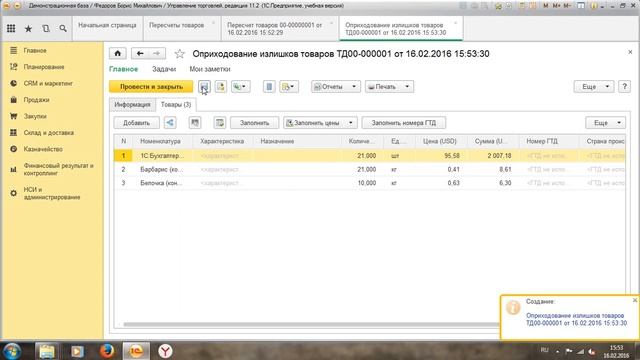The image size is (640, 360).
Task: Click the Заполнить button
Action: (254, 123)
